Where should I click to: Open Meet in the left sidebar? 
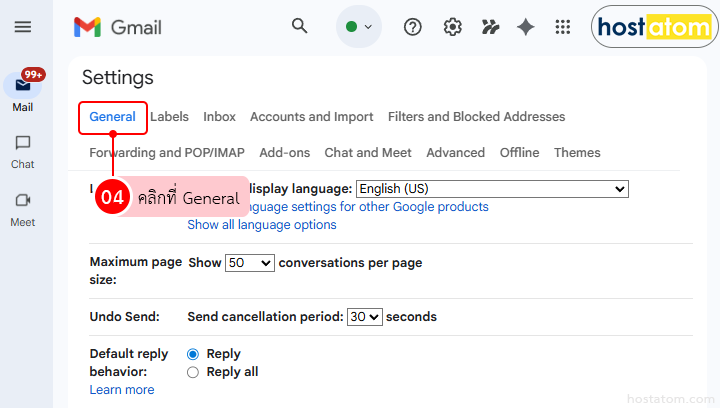(22, 211)
